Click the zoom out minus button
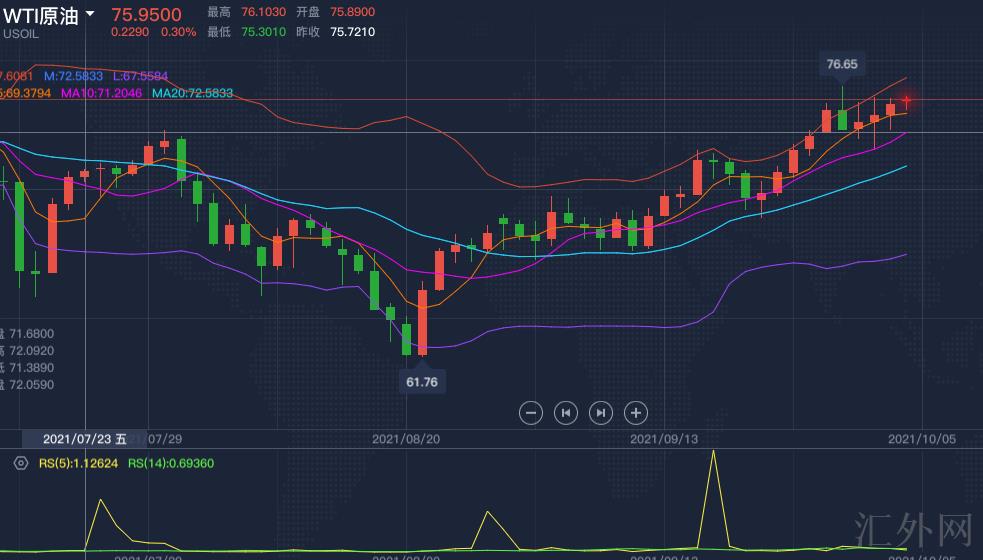This screenshot has width=983, height=560. coord(532,412)
